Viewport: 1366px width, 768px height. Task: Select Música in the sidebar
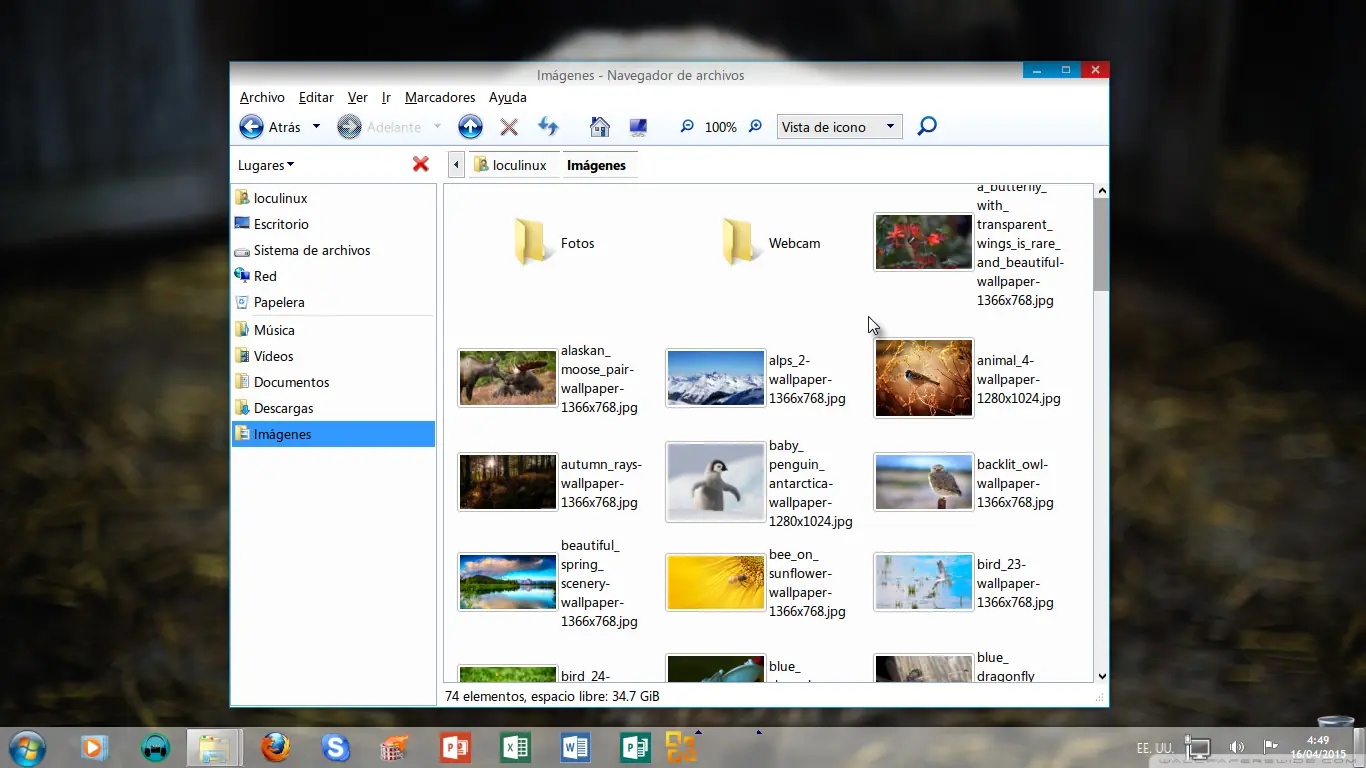coord(333,330)
